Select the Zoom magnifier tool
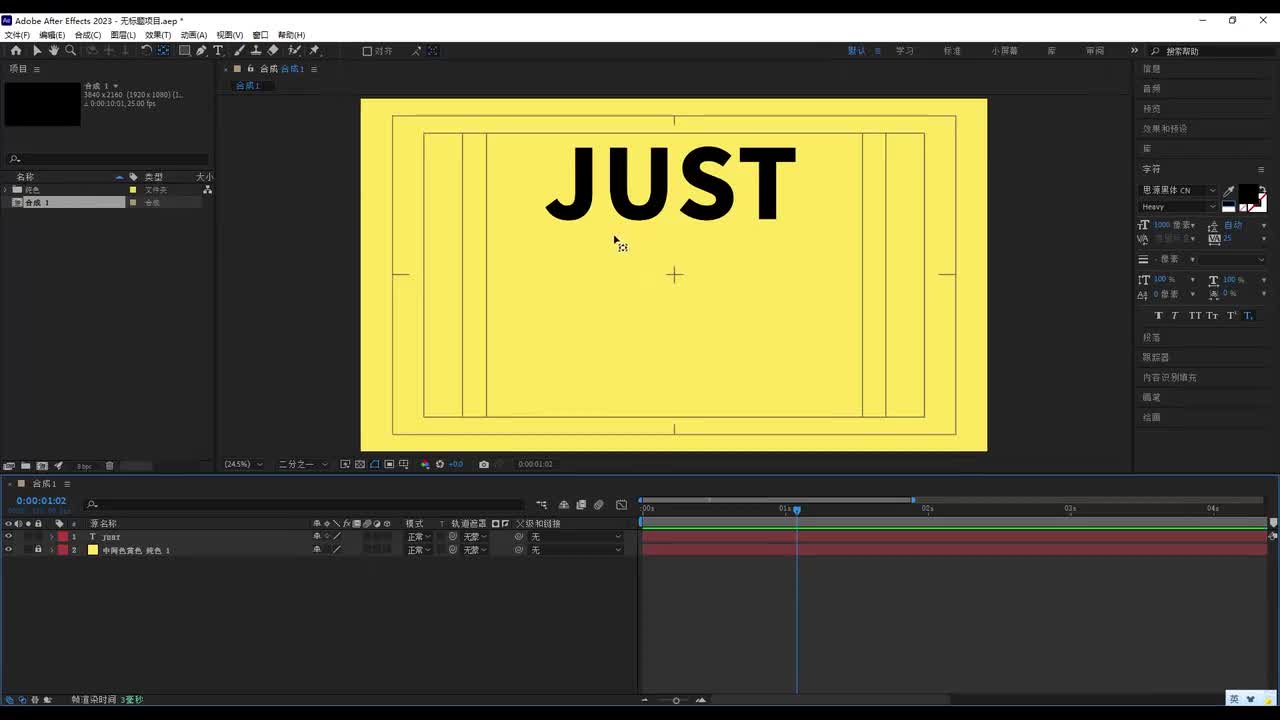Image resolution: width=1280 pixels, height=720 pixels. pos(70,50)
